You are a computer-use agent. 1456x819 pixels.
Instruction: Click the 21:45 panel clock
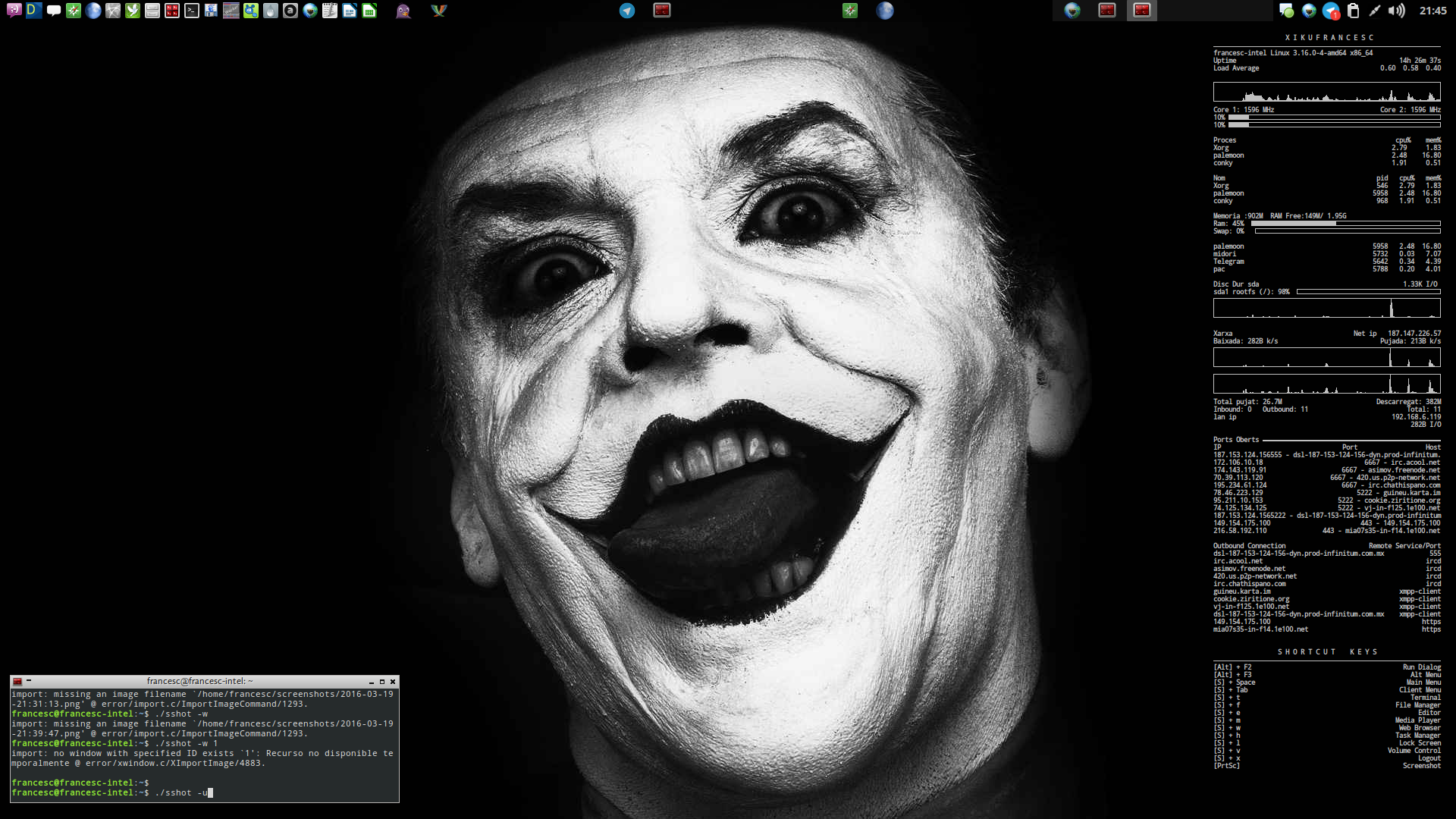click(x=1432, y=11)
